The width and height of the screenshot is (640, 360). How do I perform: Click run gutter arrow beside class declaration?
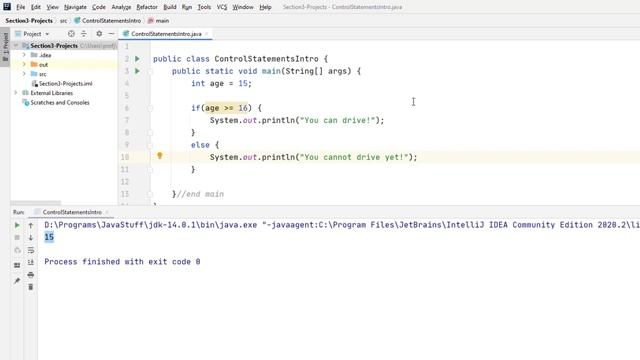coord(138,59)
